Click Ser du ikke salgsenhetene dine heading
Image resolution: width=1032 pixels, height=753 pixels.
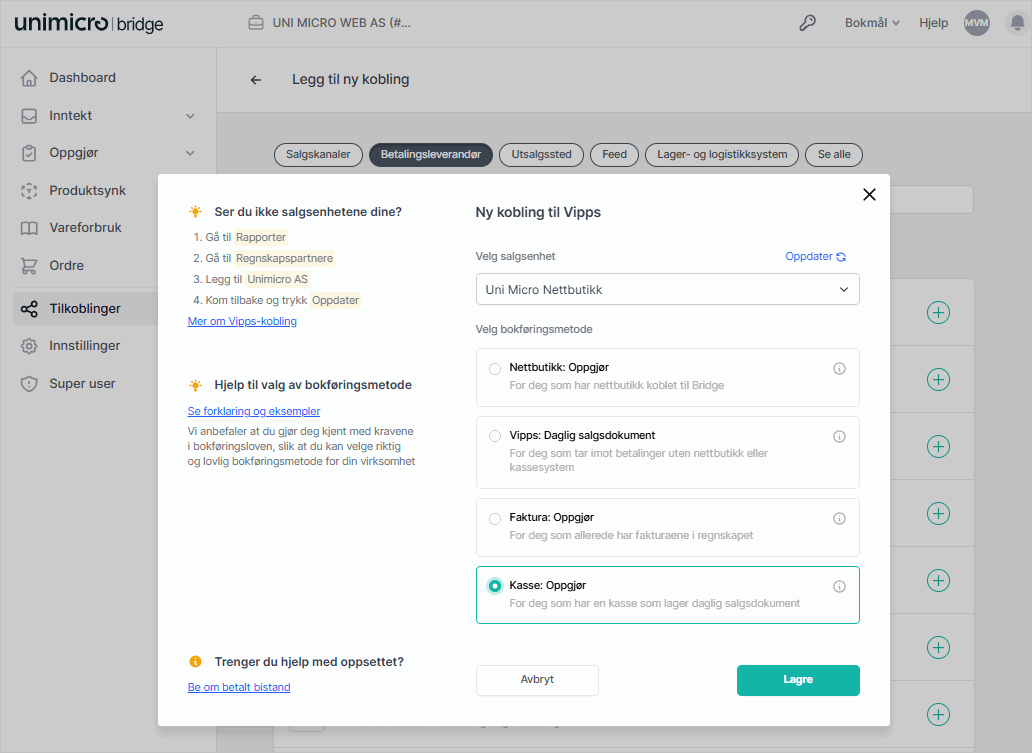308,212
